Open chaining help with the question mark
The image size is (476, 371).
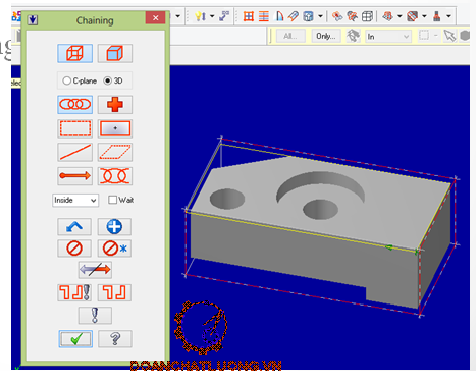[115, 339]
